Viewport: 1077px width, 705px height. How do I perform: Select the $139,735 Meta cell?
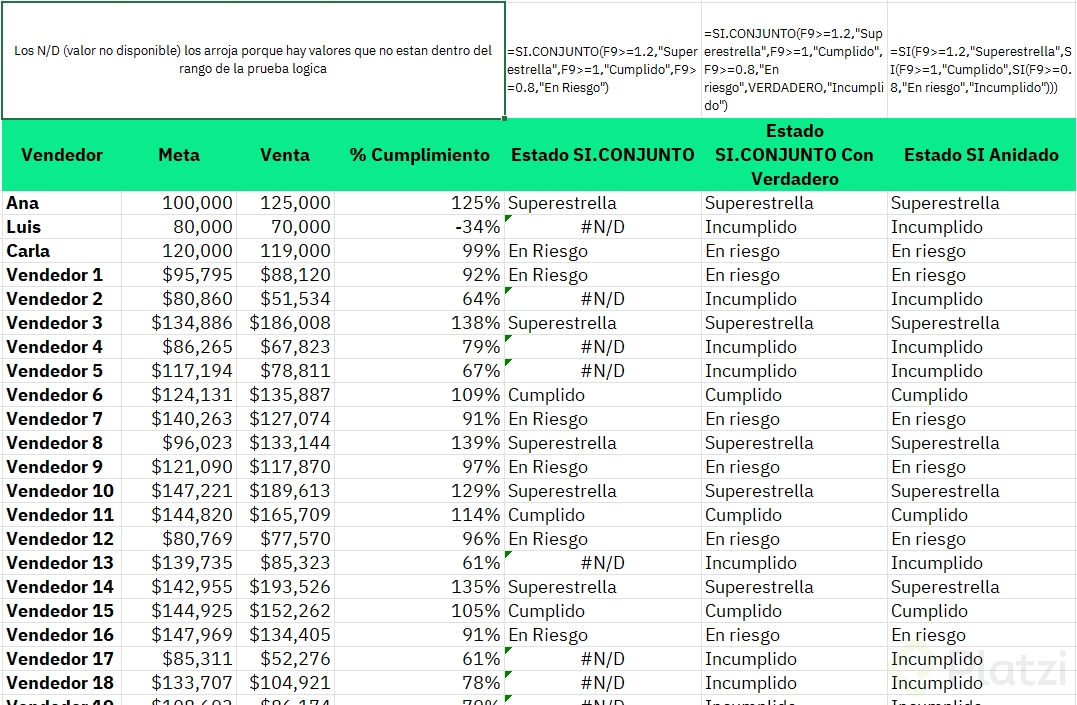(179, 563)
